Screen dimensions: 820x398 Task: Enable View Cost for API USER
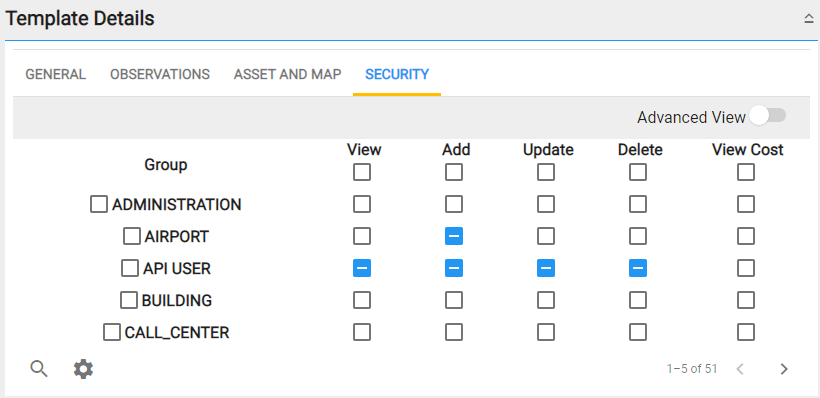pyautogui.click(x=746, y=268)
